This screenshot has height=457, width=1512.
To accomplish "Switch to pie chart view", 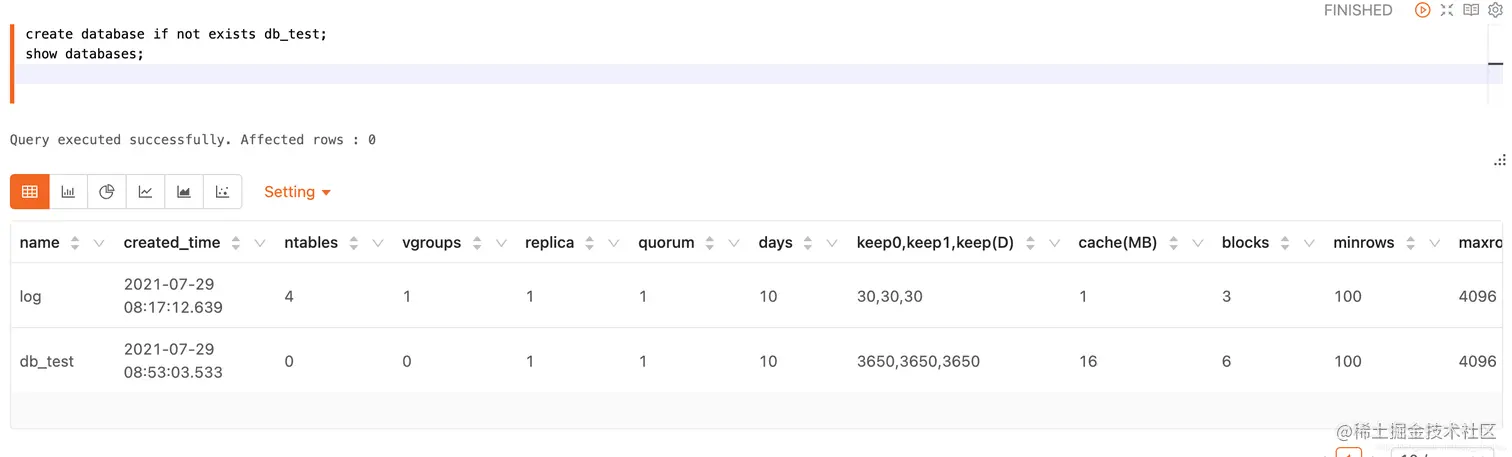I will 107,192.
